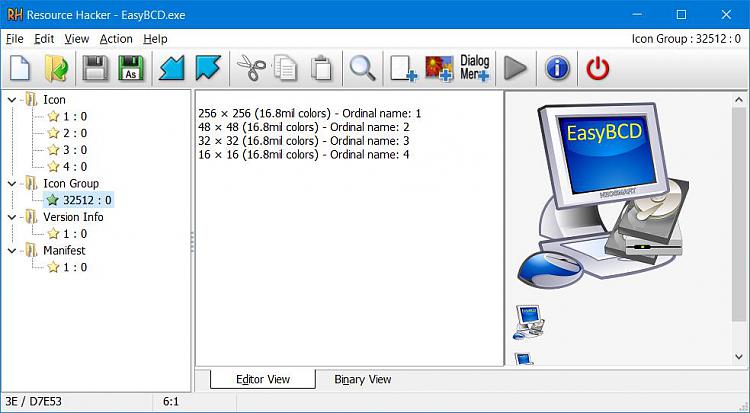Click preview scrollbar down arrow
This screenshot has width=750, height=413.
[739, 357]
